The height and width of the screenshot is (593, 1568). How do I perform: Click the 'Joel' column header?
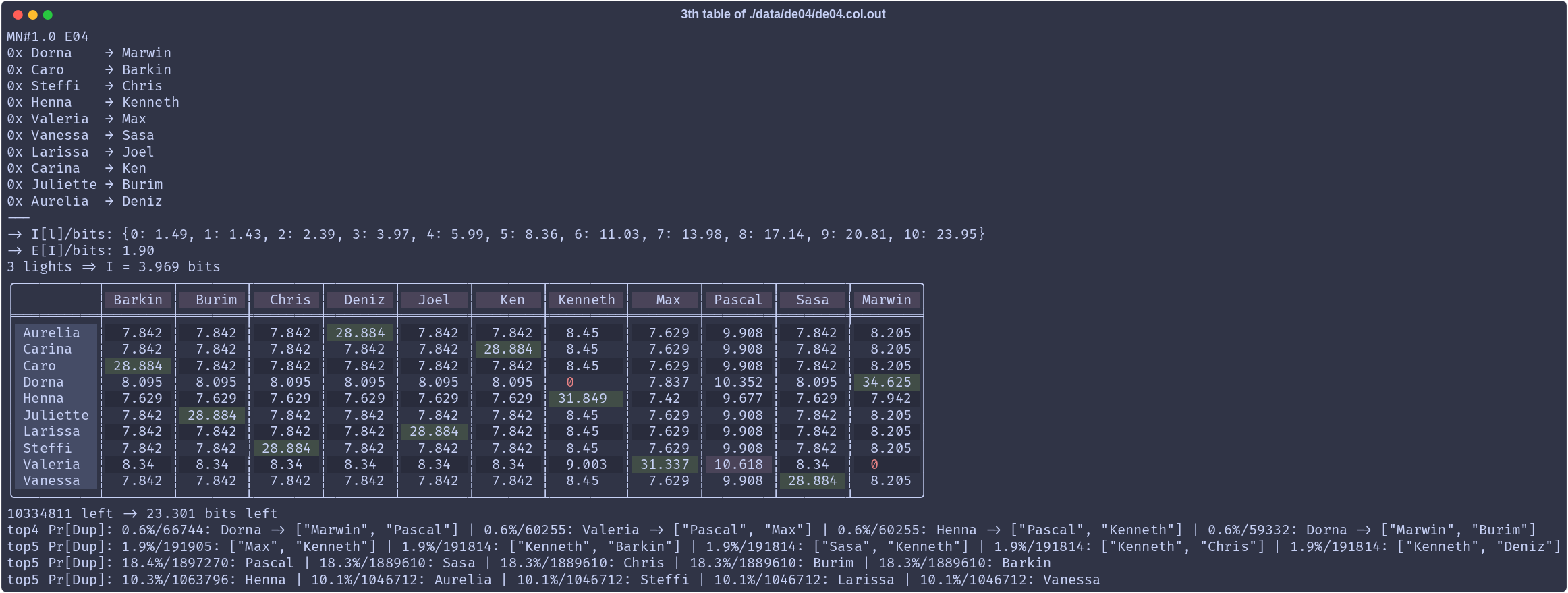pos(434,300)
